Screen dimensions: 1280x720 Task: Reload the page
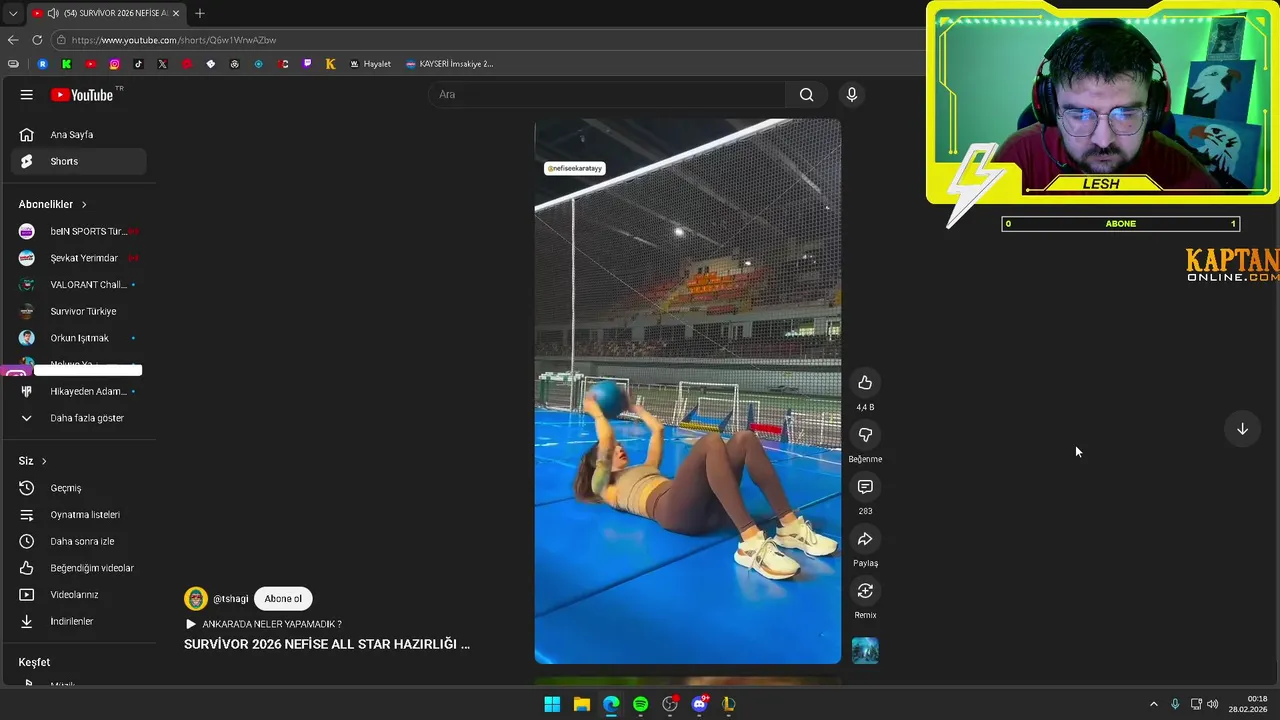[x=37, y=40]
